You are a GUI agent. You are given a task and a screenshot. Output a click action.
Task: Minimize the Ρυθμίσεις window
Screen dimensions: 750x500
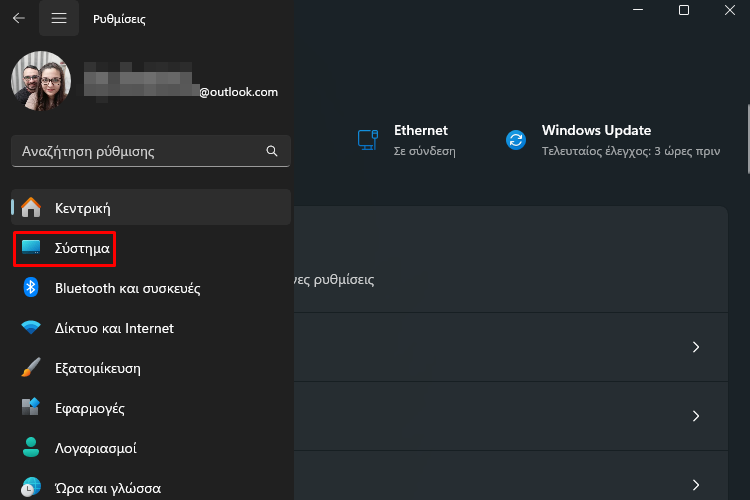point(638,10)
